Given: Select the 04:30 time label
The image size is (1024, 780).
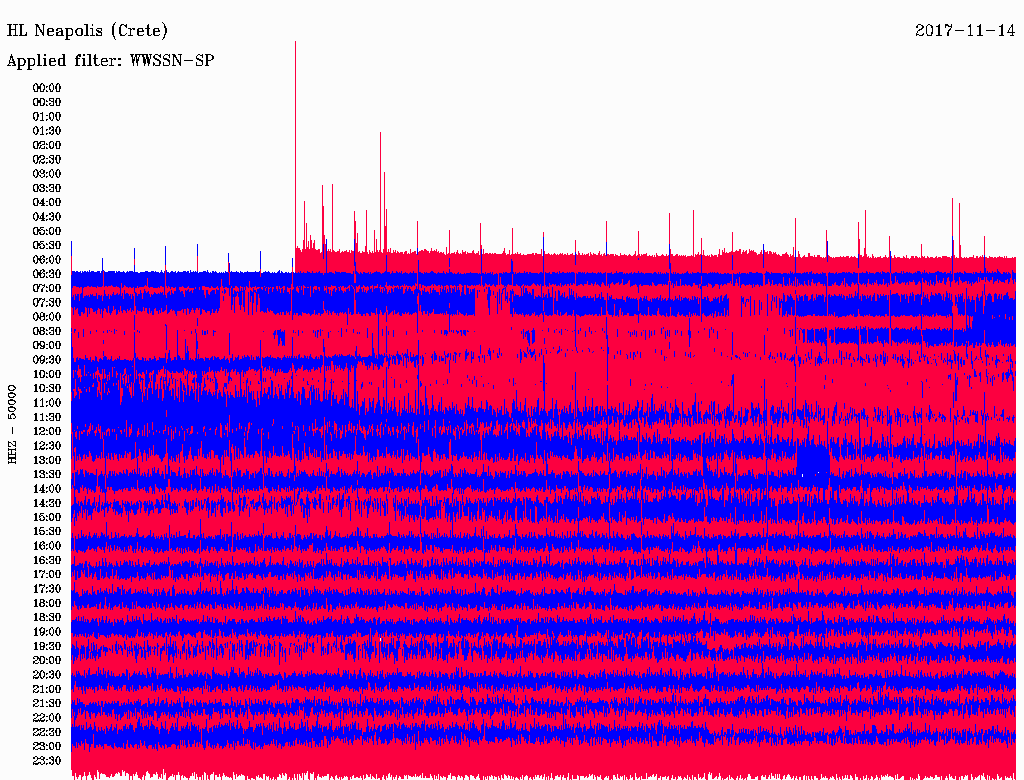Looking at the screenshot, I should click(47, 217).
